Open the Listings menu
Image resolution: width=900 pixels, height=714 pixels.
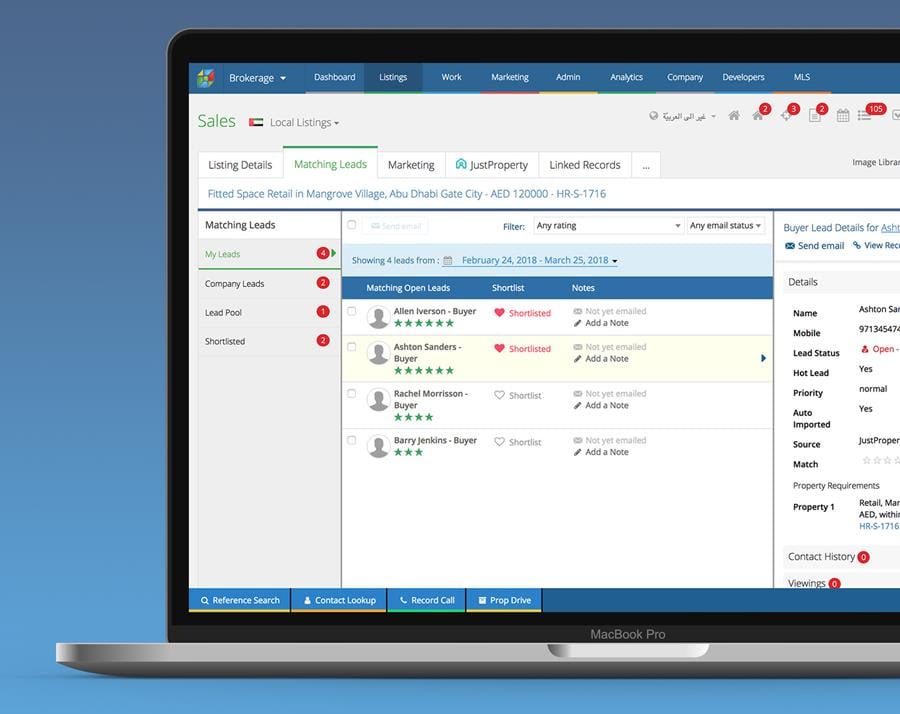click(393, 77)
